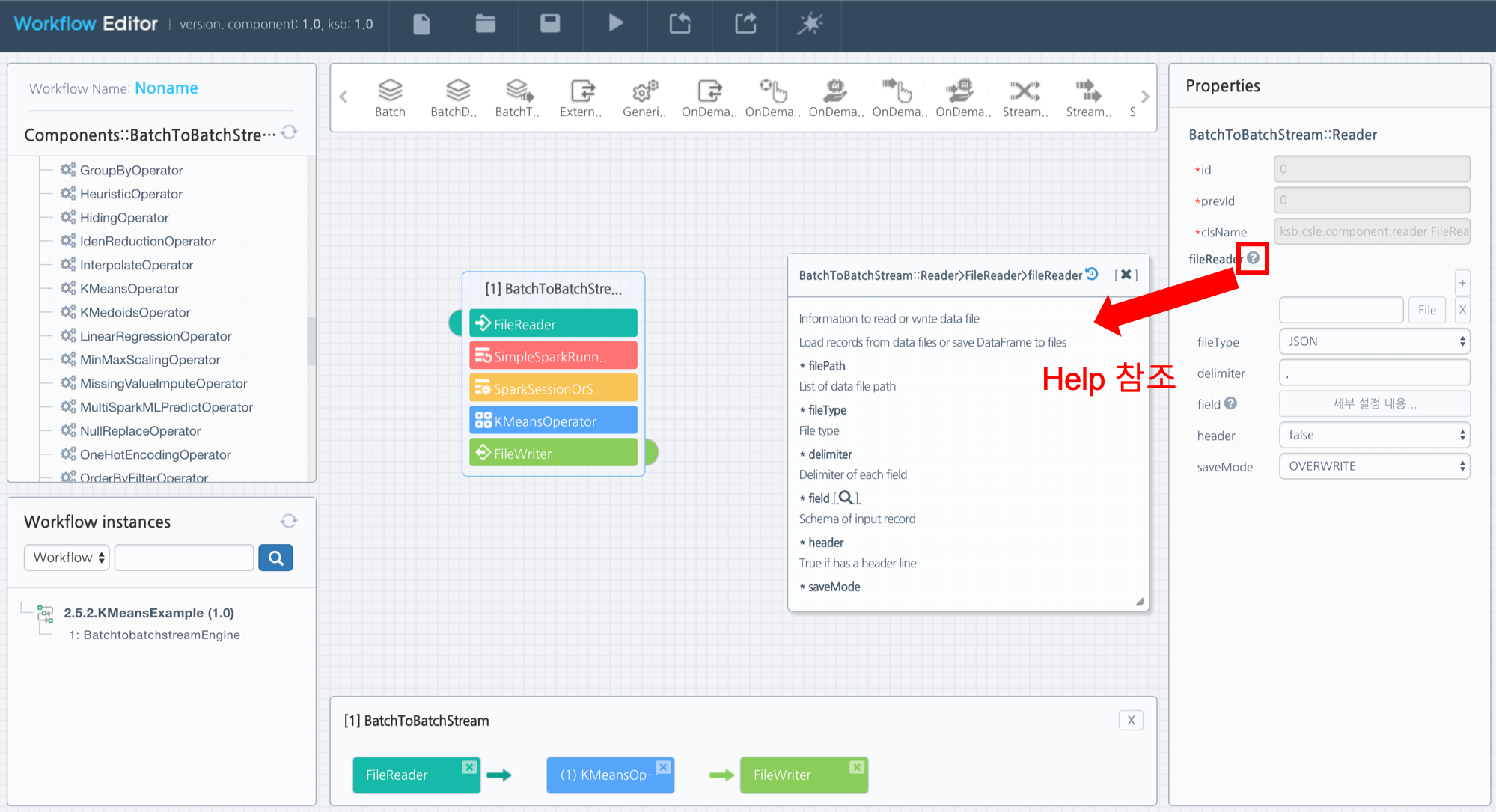
Task: Remove FileReader from the pipeline bar
Action: pyautogui.click(x=469, y=767)
